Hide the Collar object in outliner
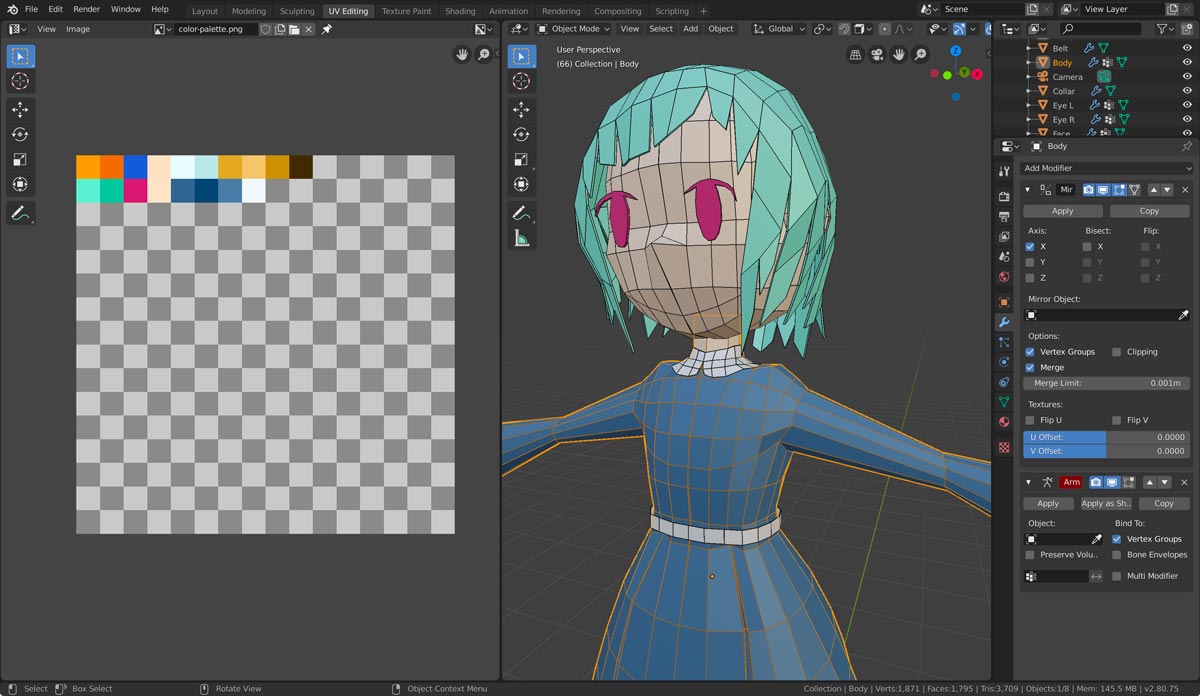 click(x=1187, y=91)
